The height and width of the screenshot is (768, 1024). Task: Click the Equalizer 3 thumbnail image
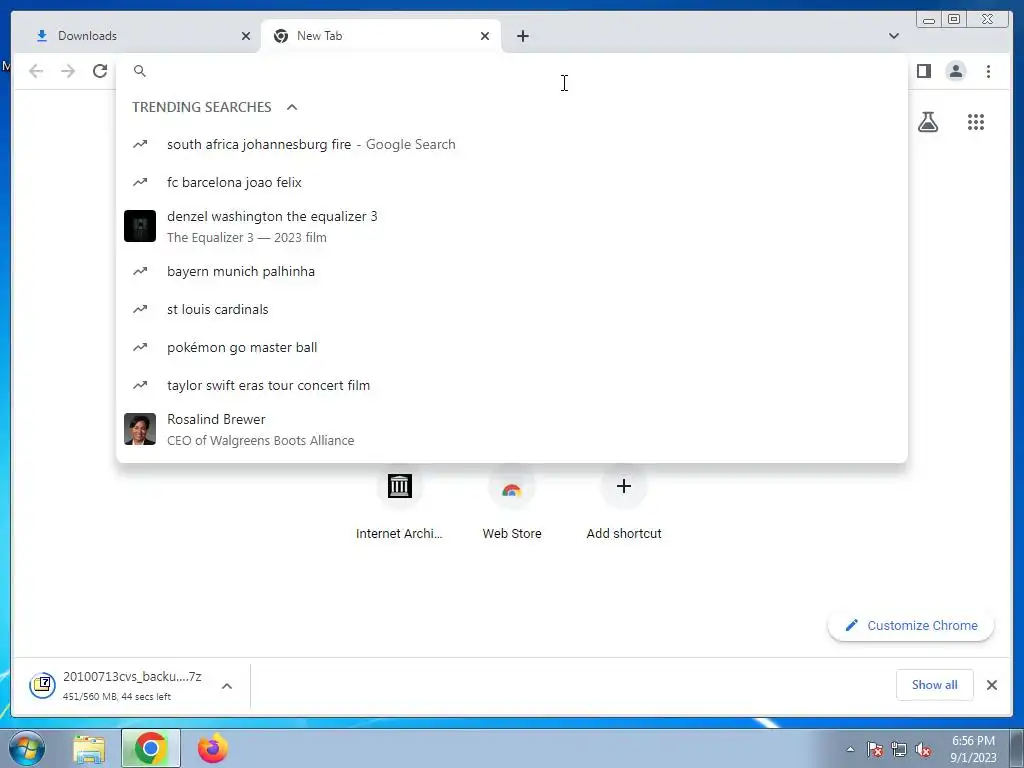coord(140,226)
